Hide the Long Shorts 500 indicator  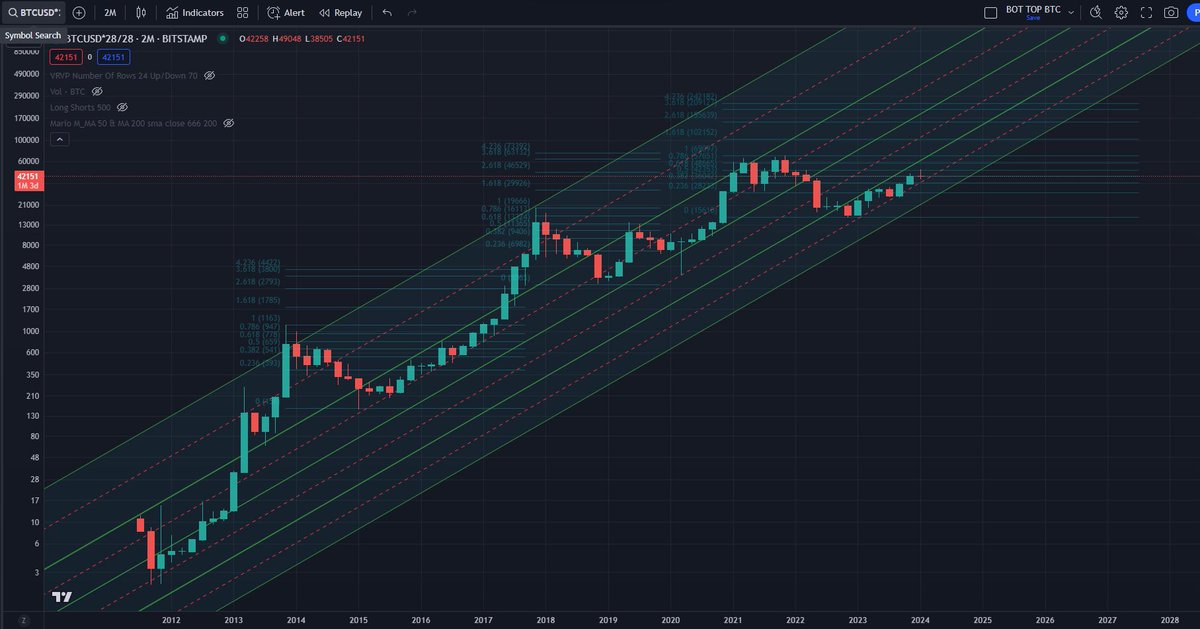coord(122,107)
